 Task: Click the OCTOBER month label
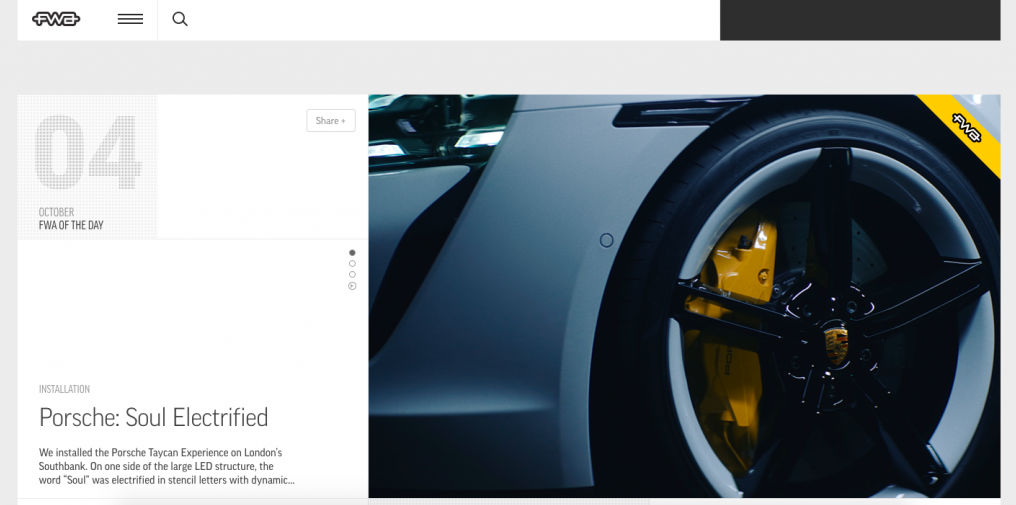[56, 212]
